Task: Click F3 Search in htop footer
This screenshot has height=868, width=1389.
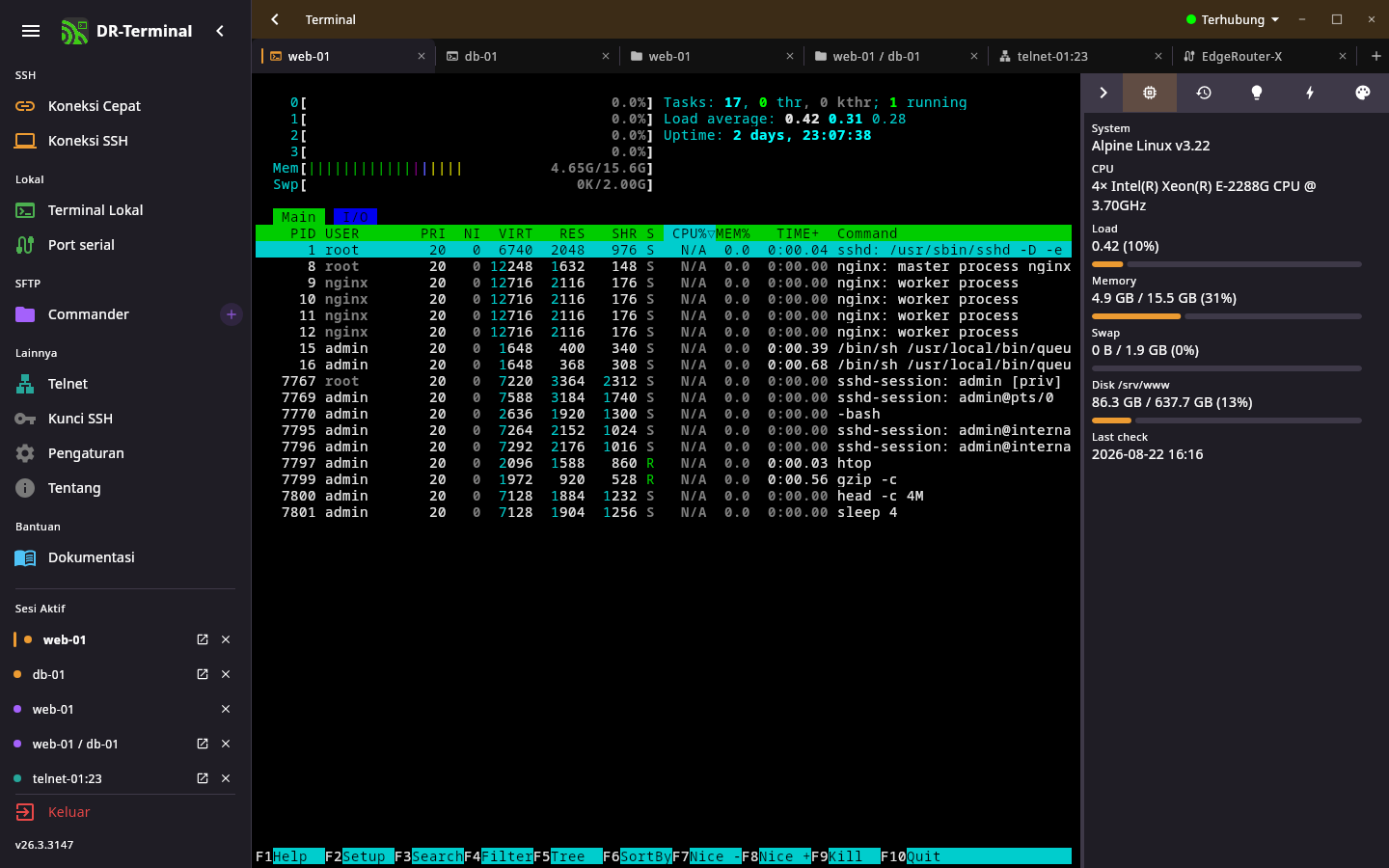Action: point(428,856)
